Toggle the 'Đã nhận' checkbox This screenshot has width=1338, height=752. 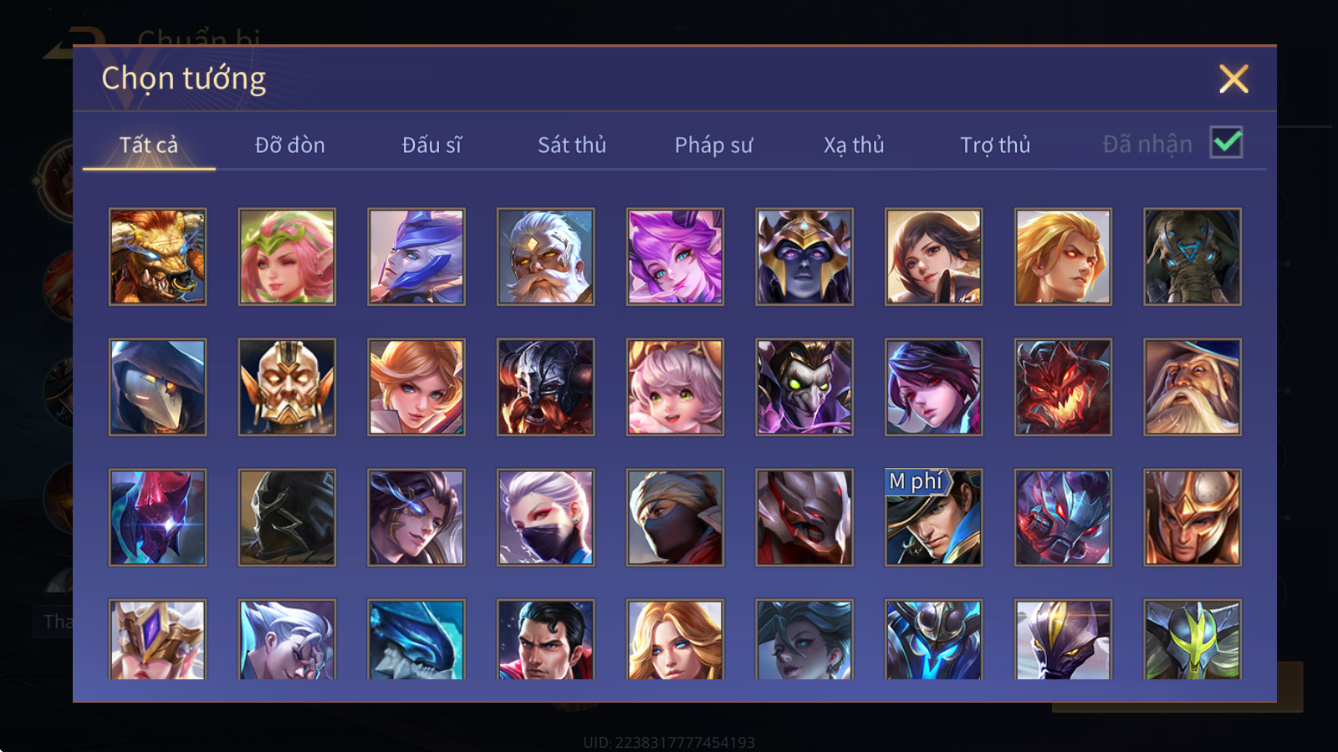[x=1227, y=143]
